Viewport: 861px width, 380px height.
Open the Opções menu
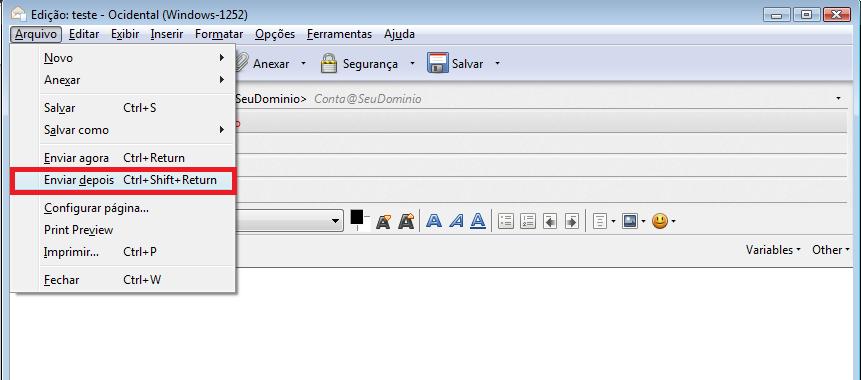275,34
